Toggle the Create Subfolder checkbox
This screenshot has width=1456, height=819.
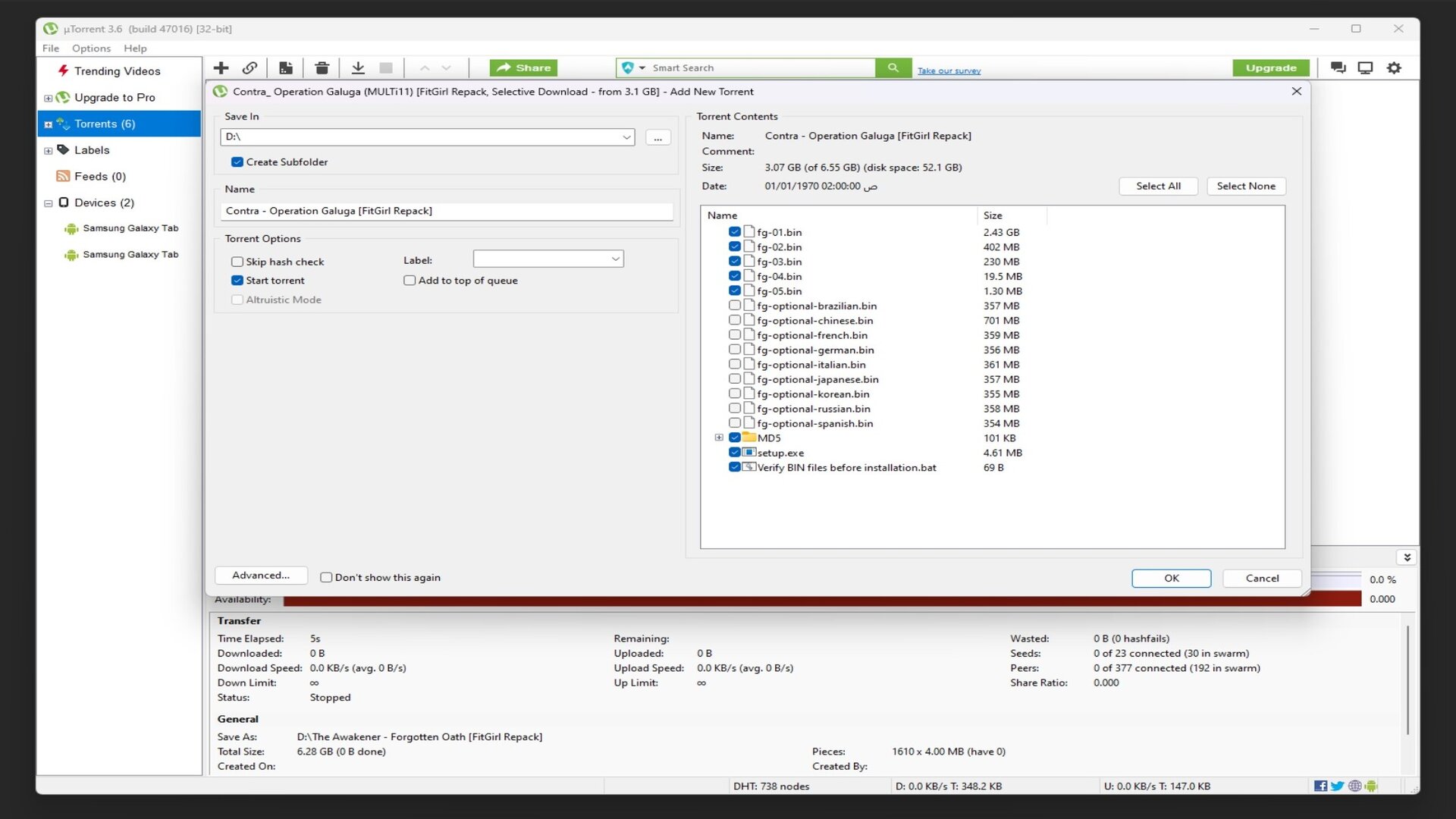(x=237, y=162)
